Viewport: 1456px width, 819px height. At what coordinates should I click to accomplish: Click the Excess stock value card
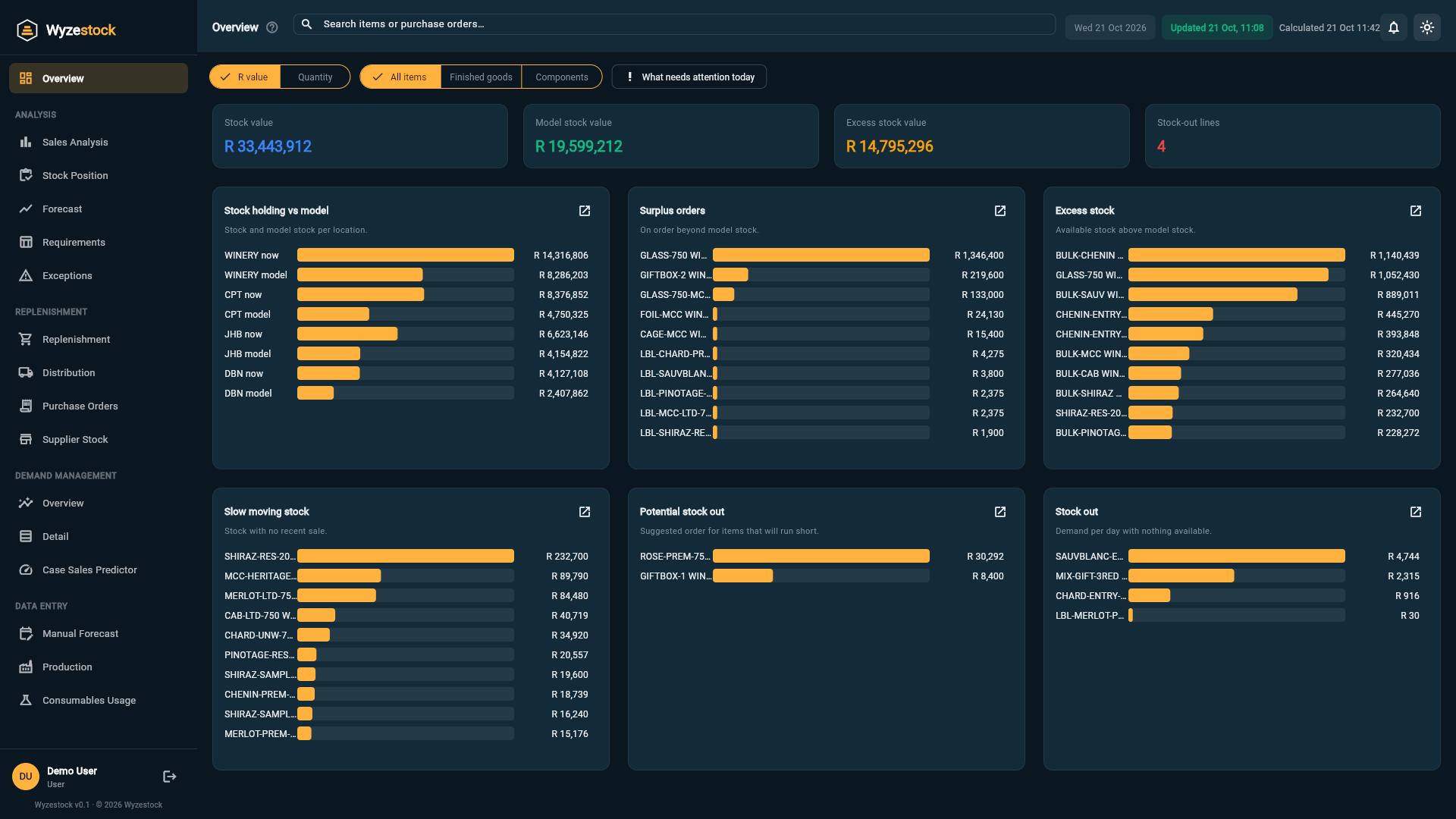tap(981, 136)
